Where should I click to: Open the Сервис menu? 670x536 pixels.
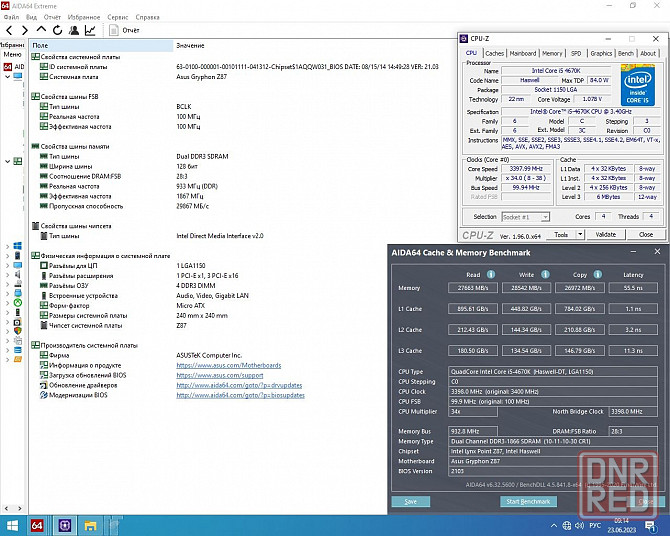click(x=117, y=17)
